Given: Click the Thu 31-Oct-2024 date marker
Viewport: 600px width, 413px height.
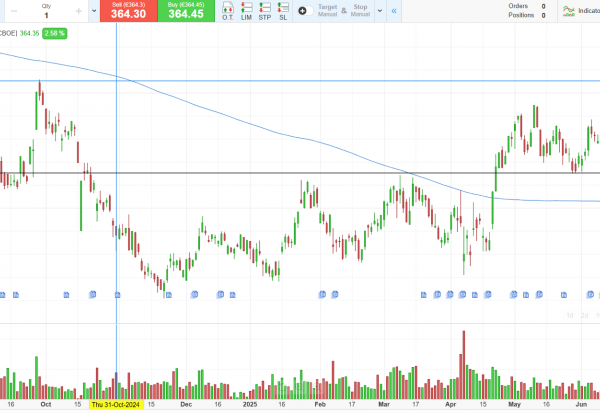Looking at the screenshot, I should click(x=117, y=405).
